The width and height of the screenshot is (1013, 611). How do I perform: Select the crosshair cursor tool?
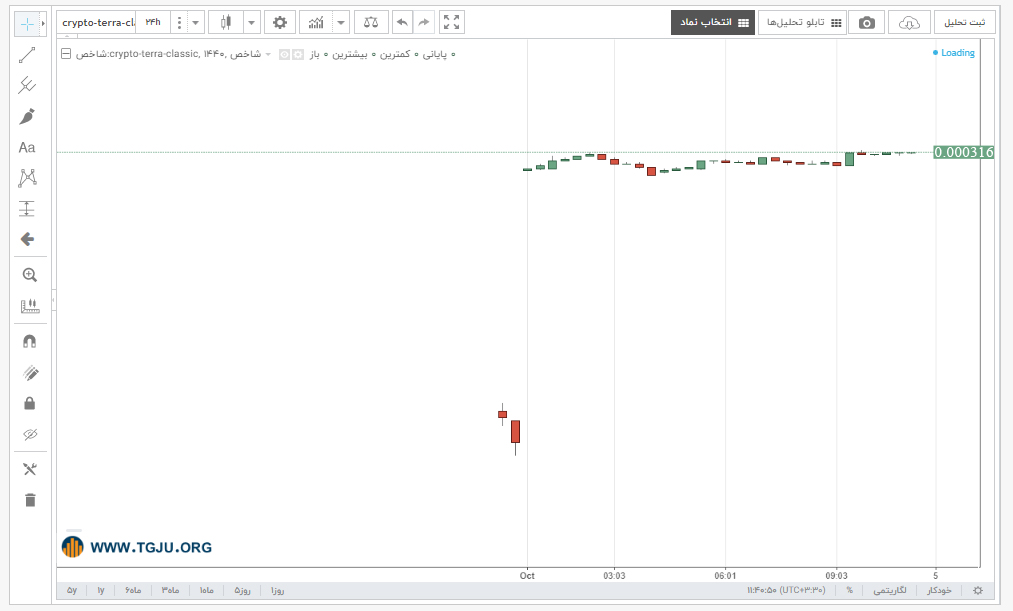[27, 25]
